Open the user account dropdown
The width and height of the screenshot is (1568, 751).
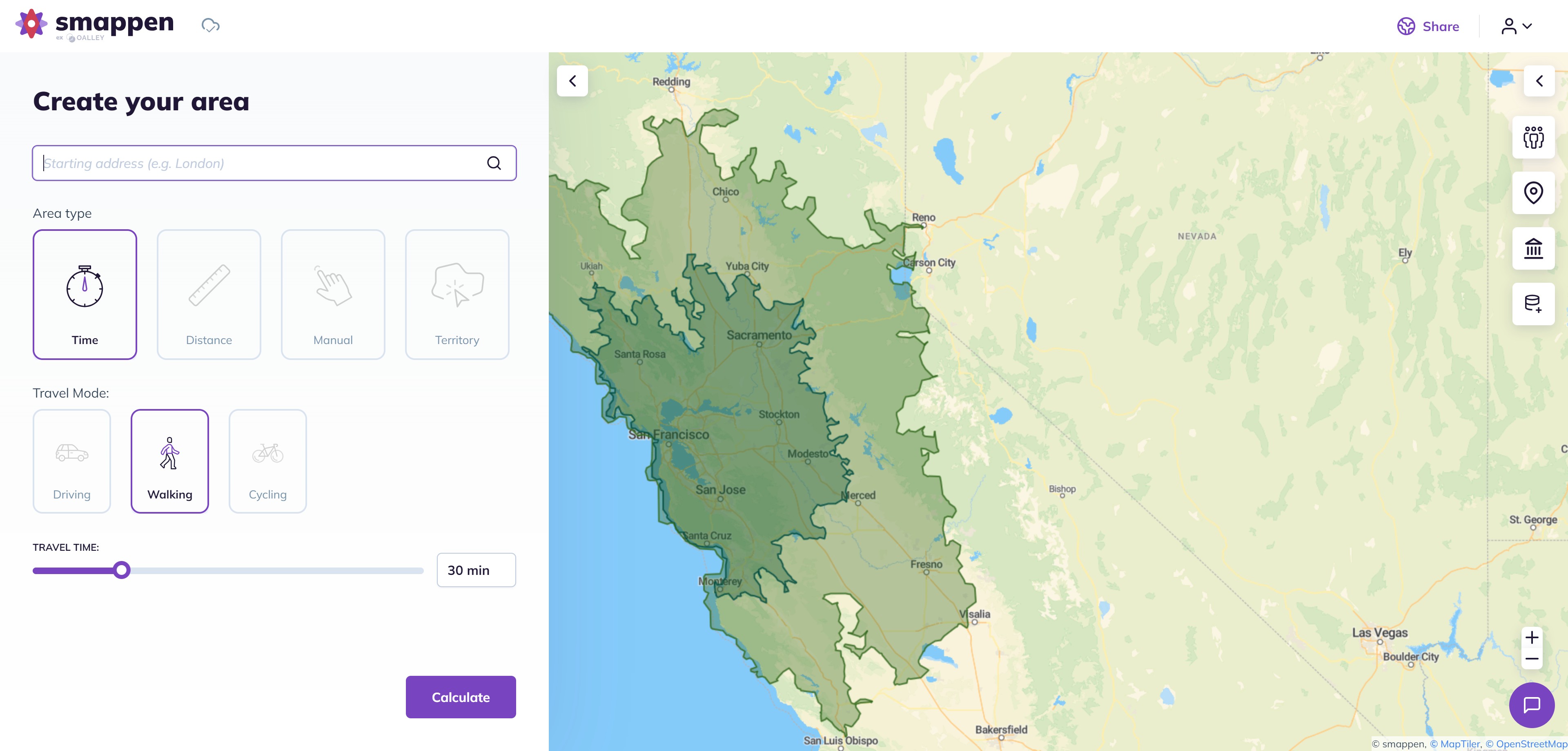click(x=1516, y=26)
